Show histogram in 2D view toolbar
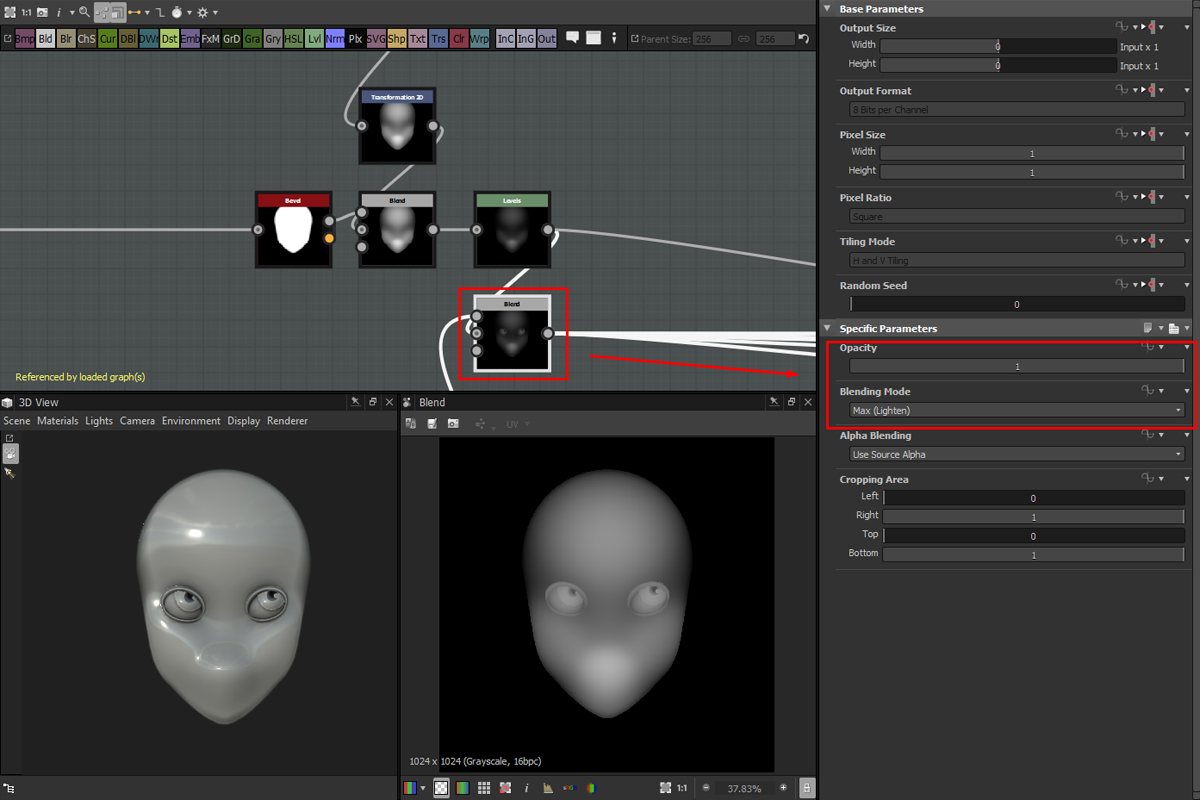 [548, 788]
